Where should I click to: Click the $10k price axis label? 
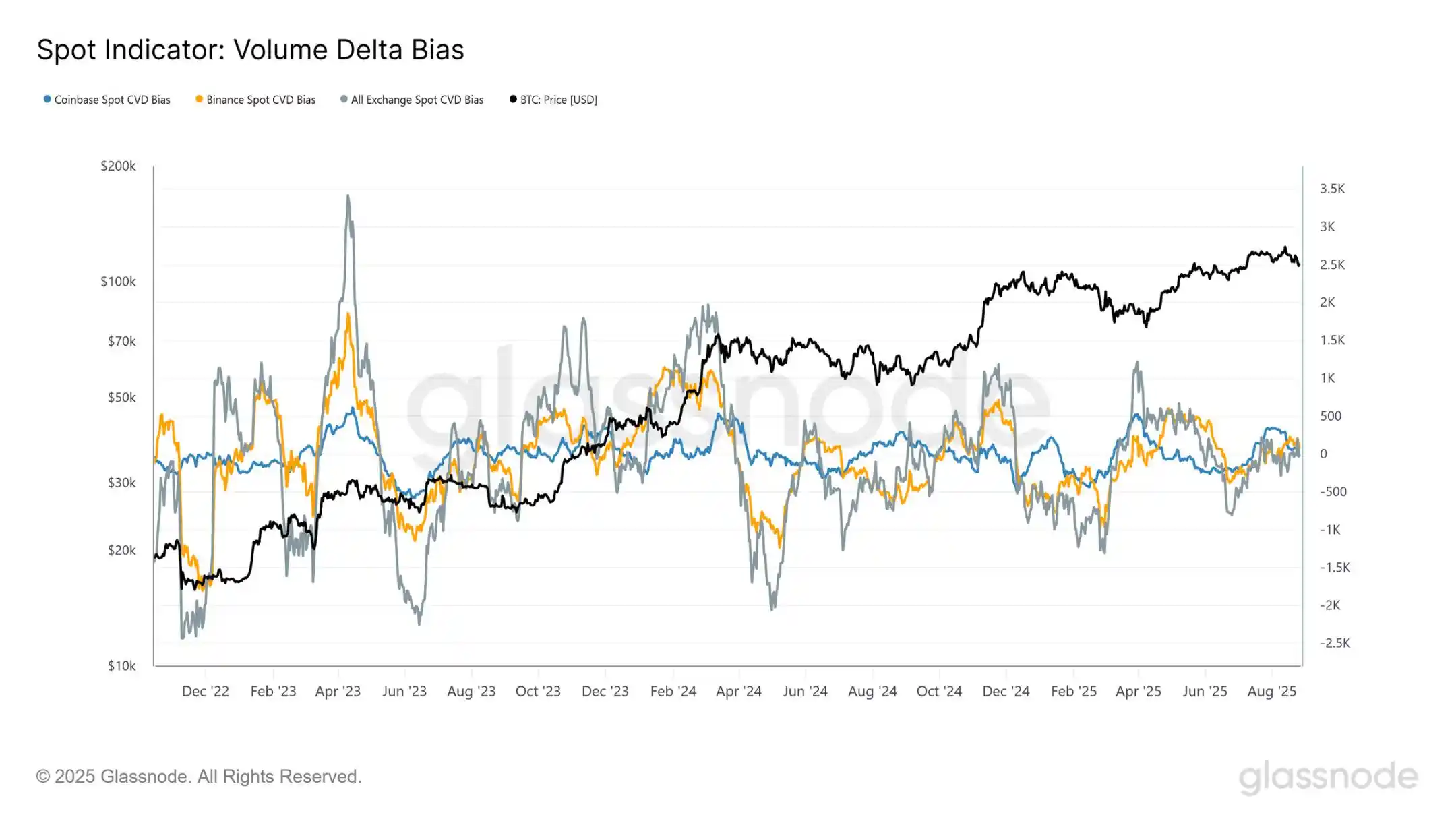(x=121, y=665)
